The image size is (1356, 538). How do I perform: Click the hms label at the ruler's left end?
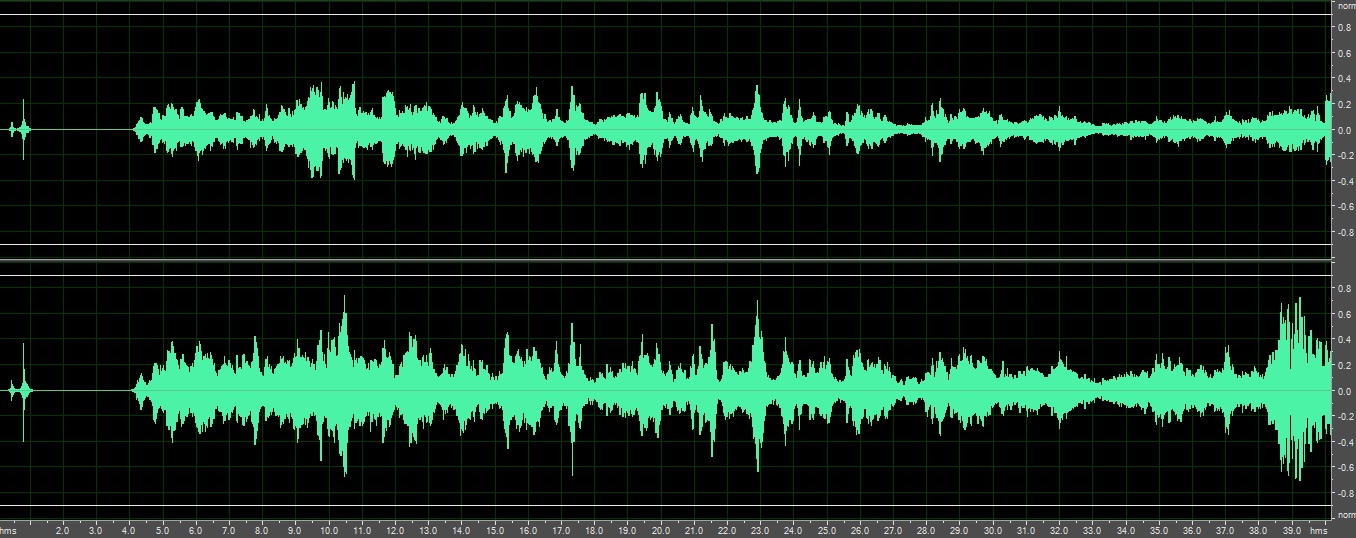9,531
